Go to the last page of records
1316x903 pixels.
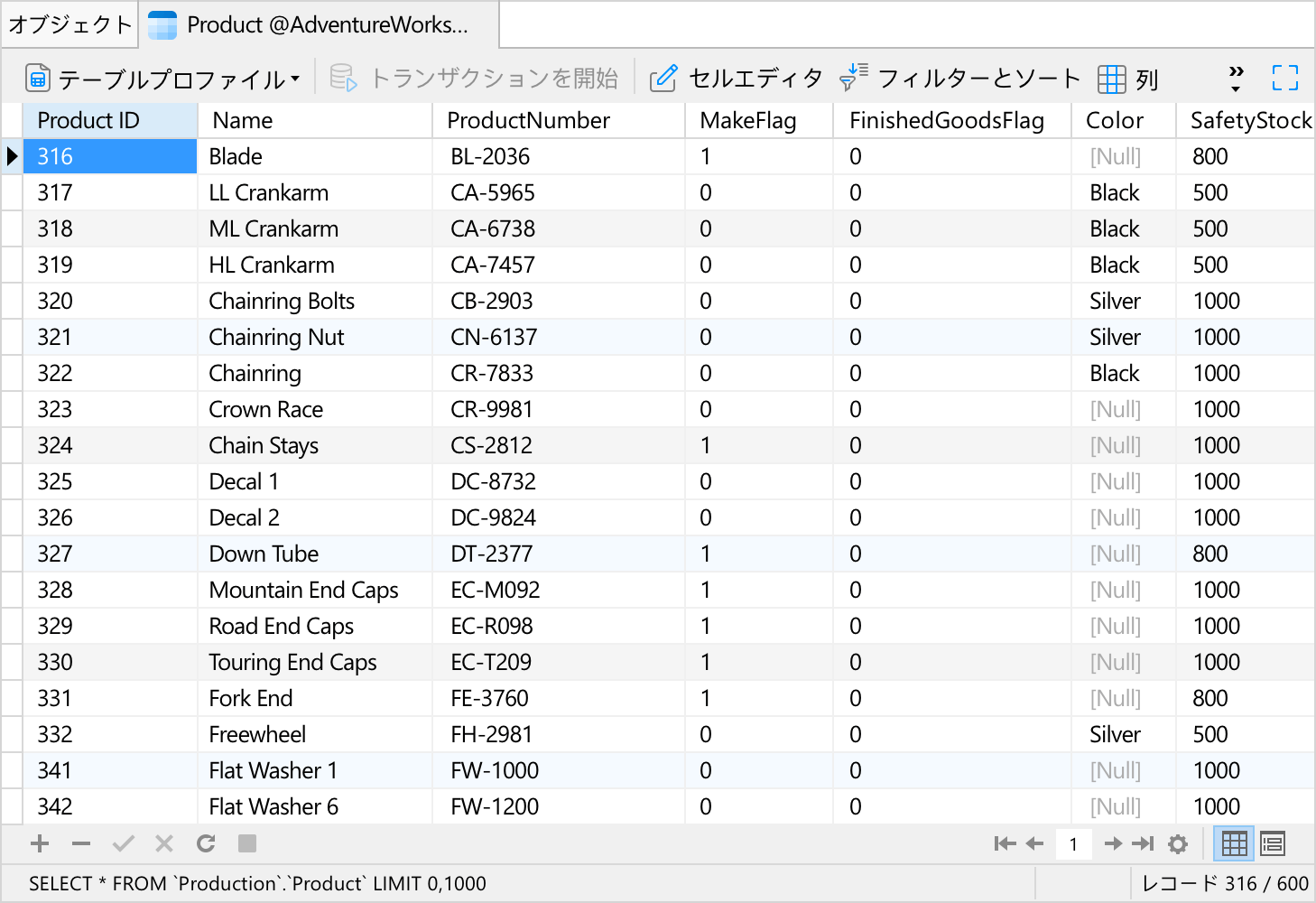click(1144, 843)
